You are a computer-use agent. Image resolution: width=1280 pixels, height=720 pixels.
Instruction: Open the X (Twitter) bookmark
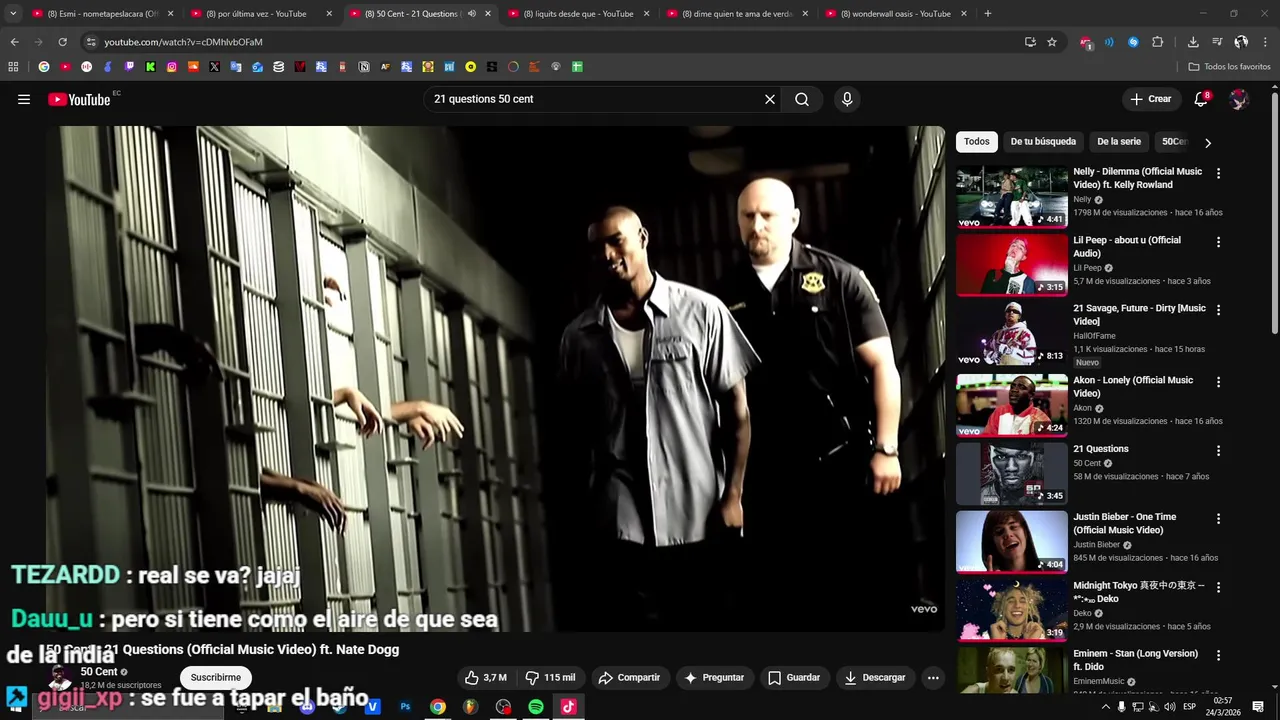tap(214, 67)
